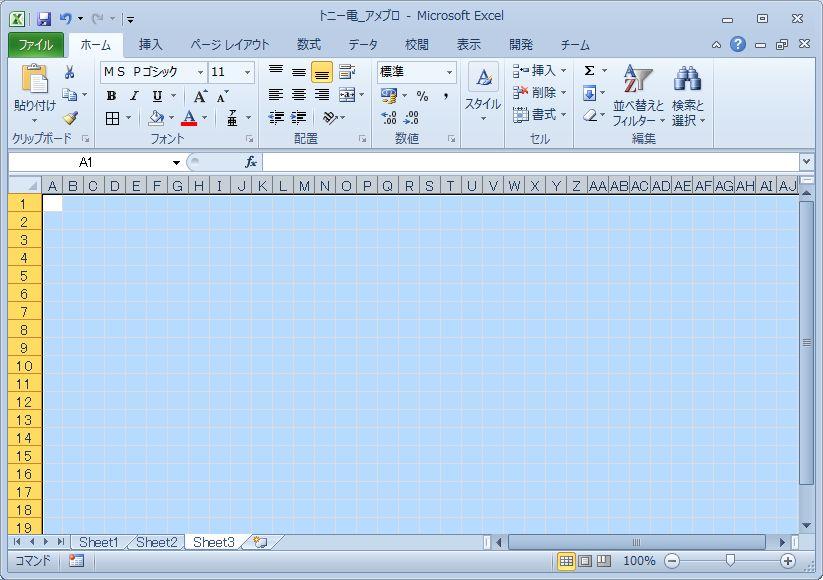This screenshot has width=823, height=580.
Task: Toggle italic formatting
Action: pos(133,96)
